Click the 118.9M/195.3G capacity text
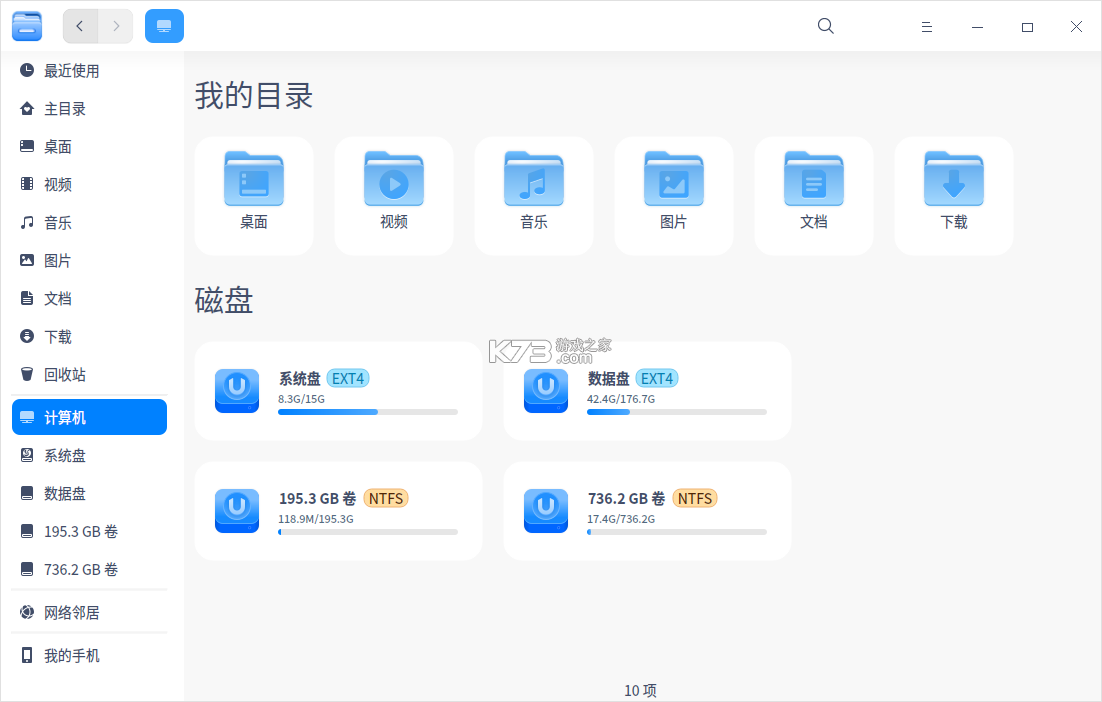The image size is (1102, 702). click(x=316, y=519)
